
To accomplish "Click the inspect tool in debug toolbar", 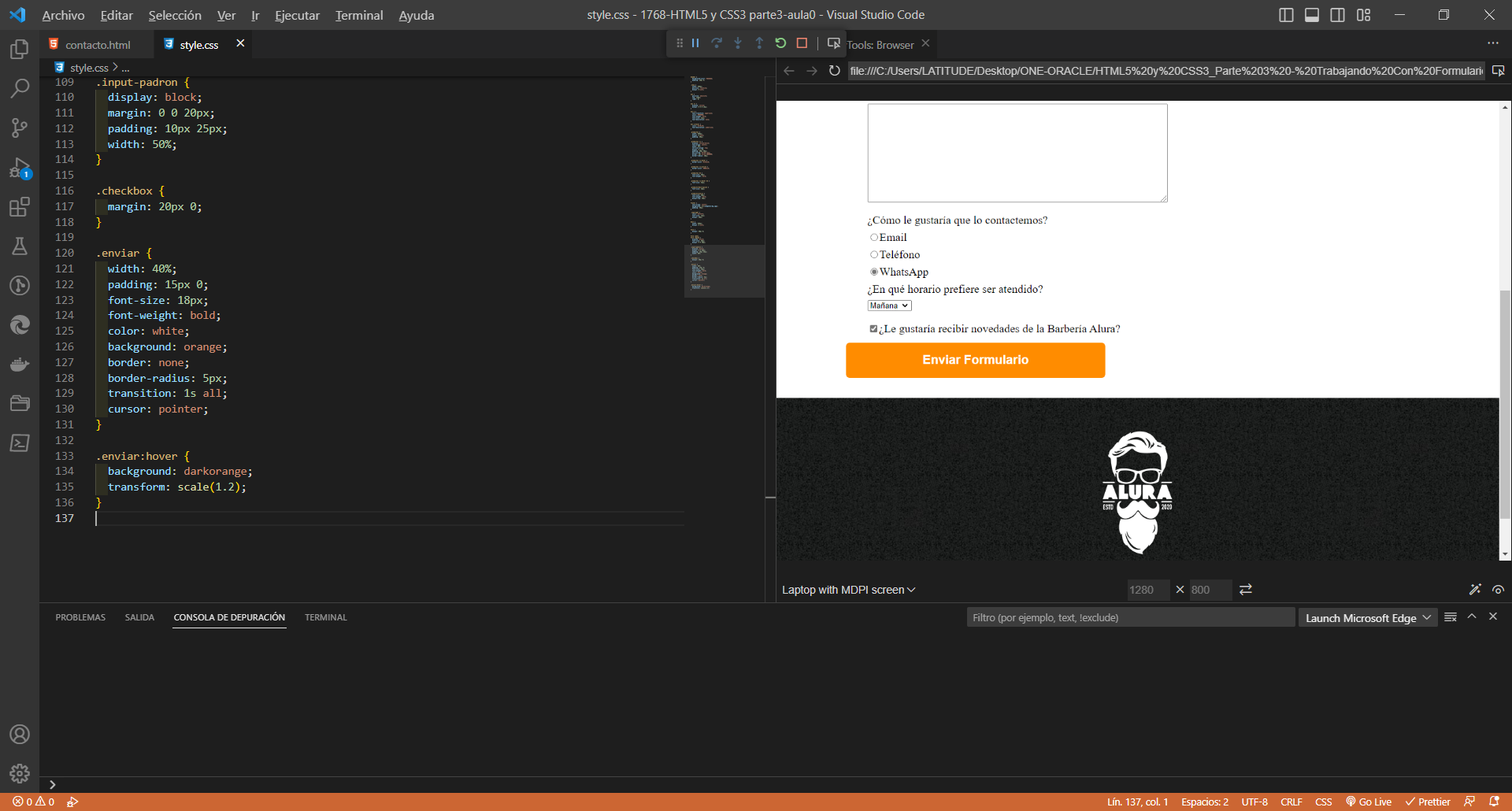I will 833,43.
